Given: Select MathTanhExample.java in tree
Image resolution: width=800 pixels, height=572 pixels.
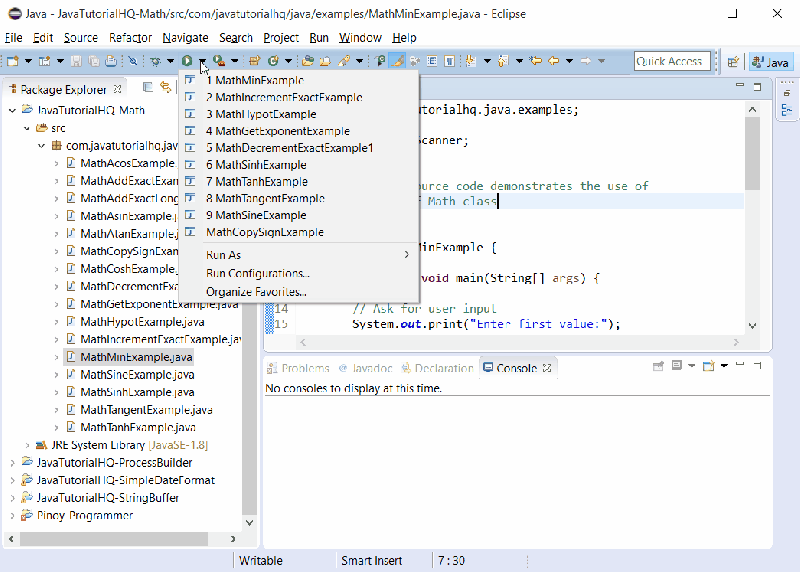Looking at the screenshot, I should pyautogui.click(x=138, y=428).
